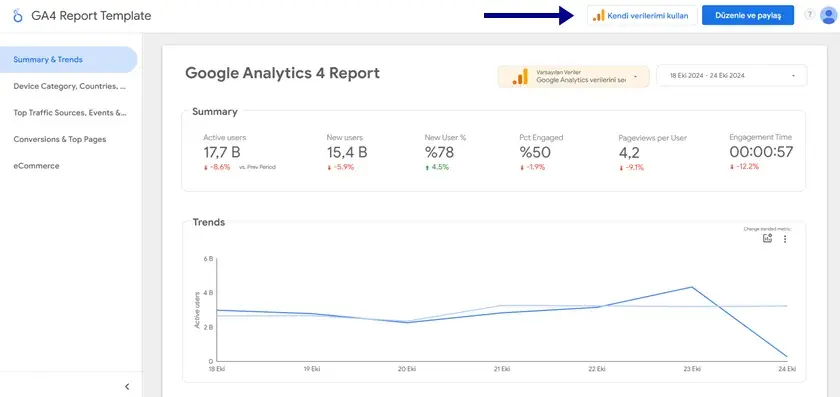Screen dimensions: 840x397
Task: Click the 20 Eki axis label
Action: coord(407,369)
